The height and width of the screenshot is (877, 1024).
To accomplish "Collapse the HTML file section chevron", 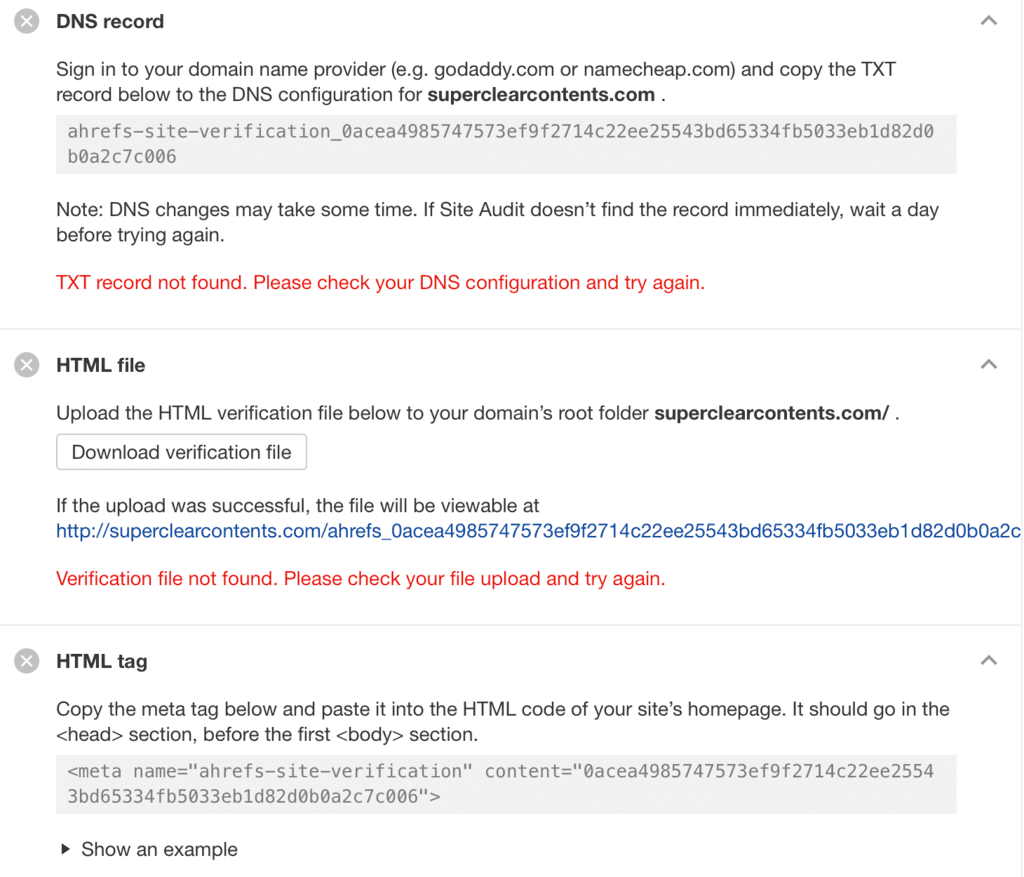I will [988, 365].
